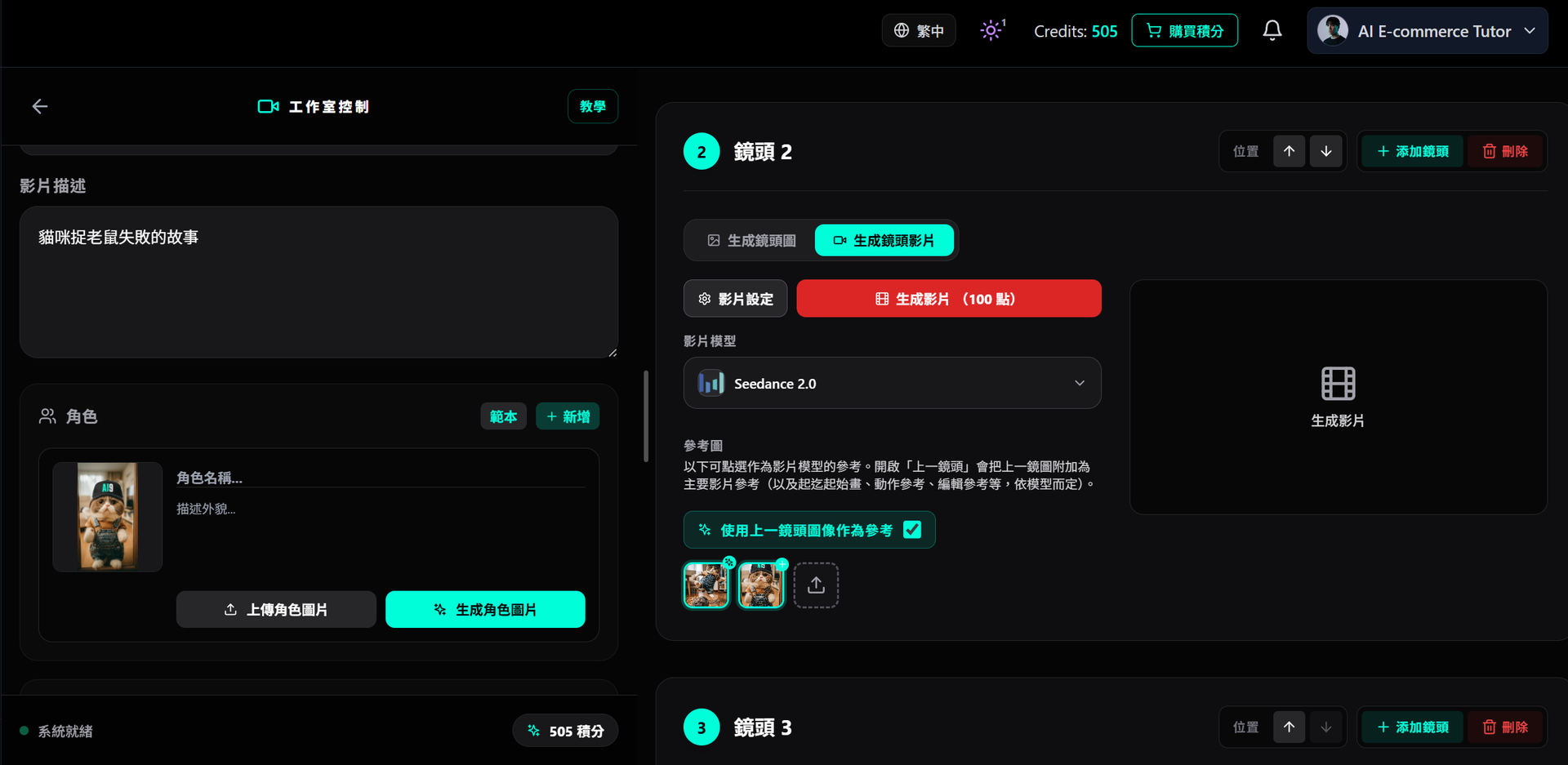Click the red 生成影片 (100 點) button
Viewport: 1568px width, 765px height.
tap(949, 299)
